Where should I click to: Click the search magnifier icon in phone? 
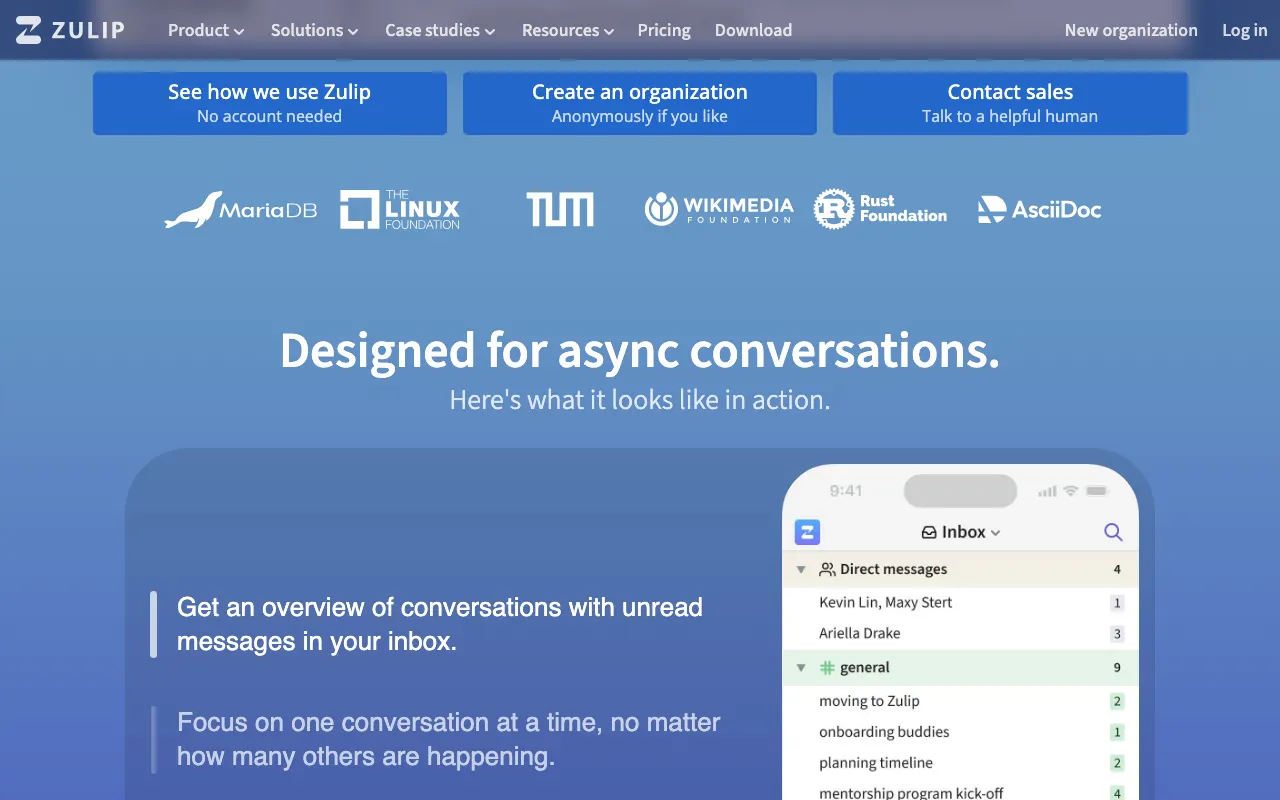click(x=1113, y=532)
